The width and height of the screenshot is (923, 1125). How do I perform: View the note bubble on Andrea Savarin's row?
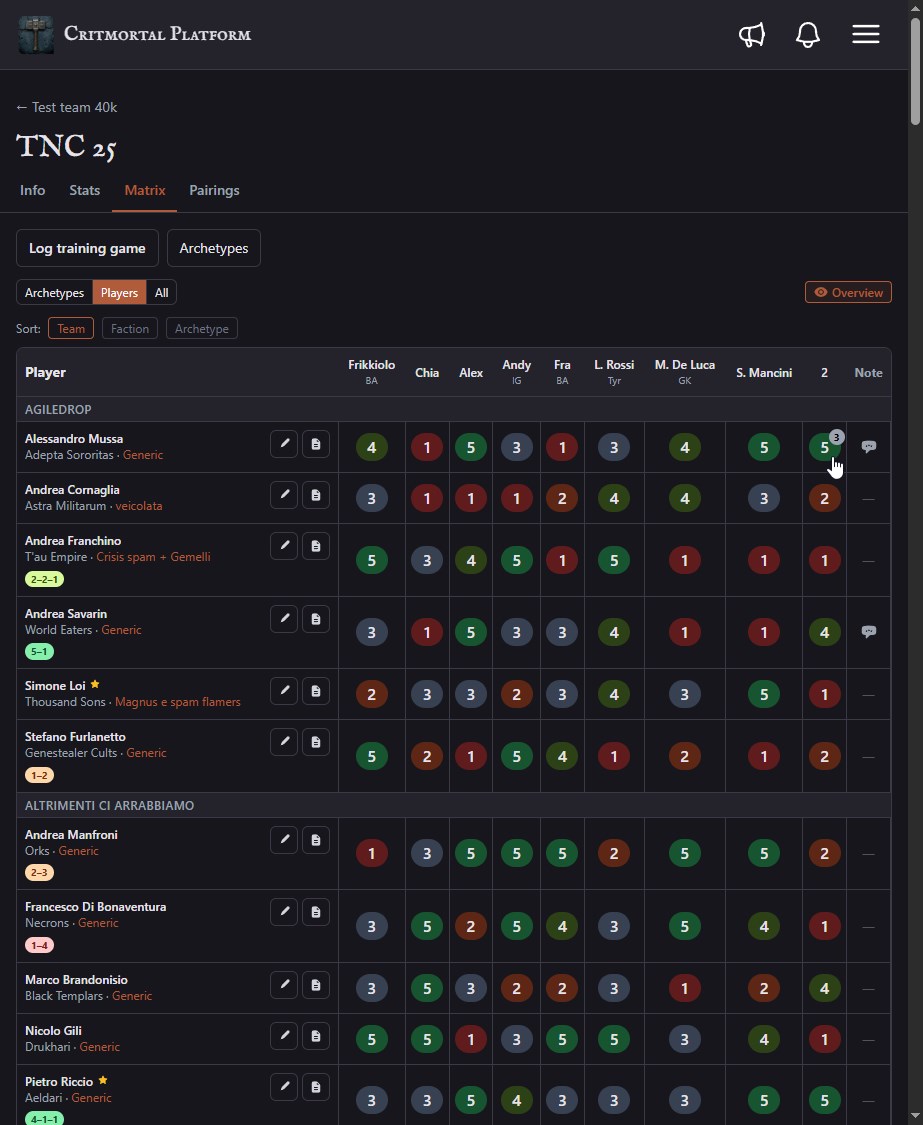868,632
